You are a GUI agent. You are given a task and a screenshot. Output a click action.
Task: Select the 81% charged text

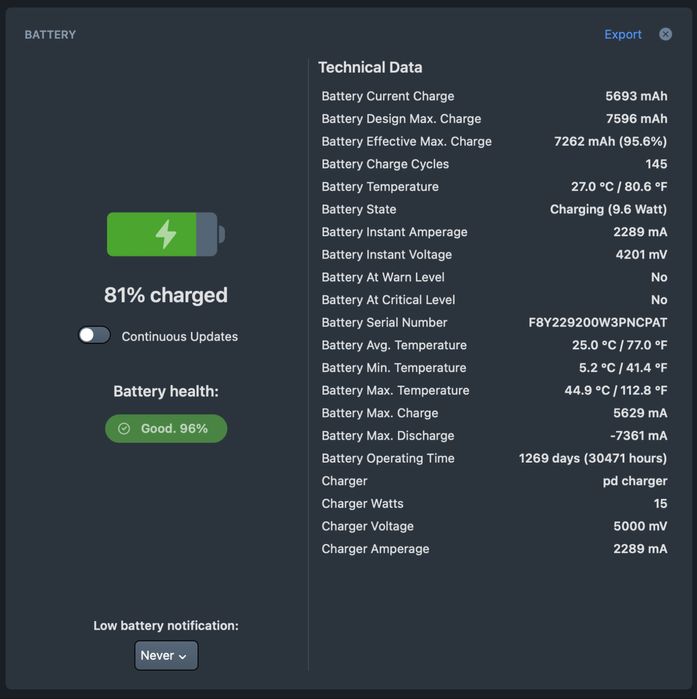click(166, 295)
